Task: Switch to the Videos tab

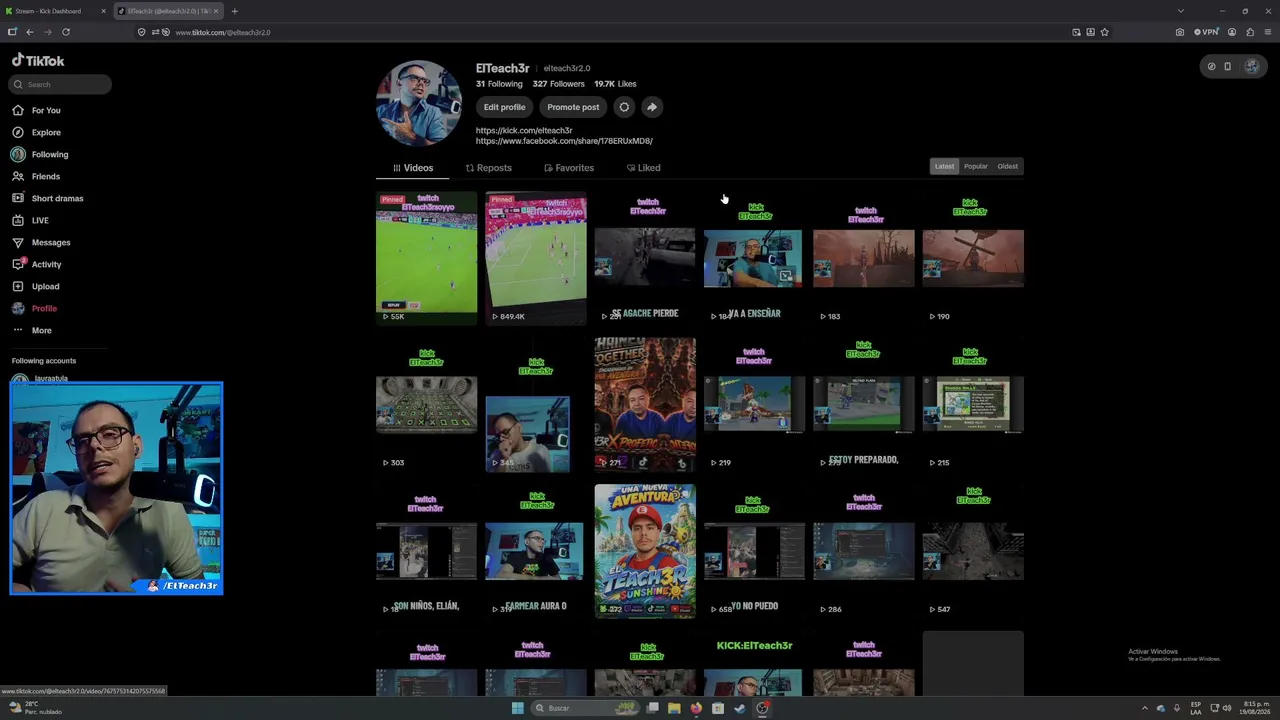Action: pos(413,168)
